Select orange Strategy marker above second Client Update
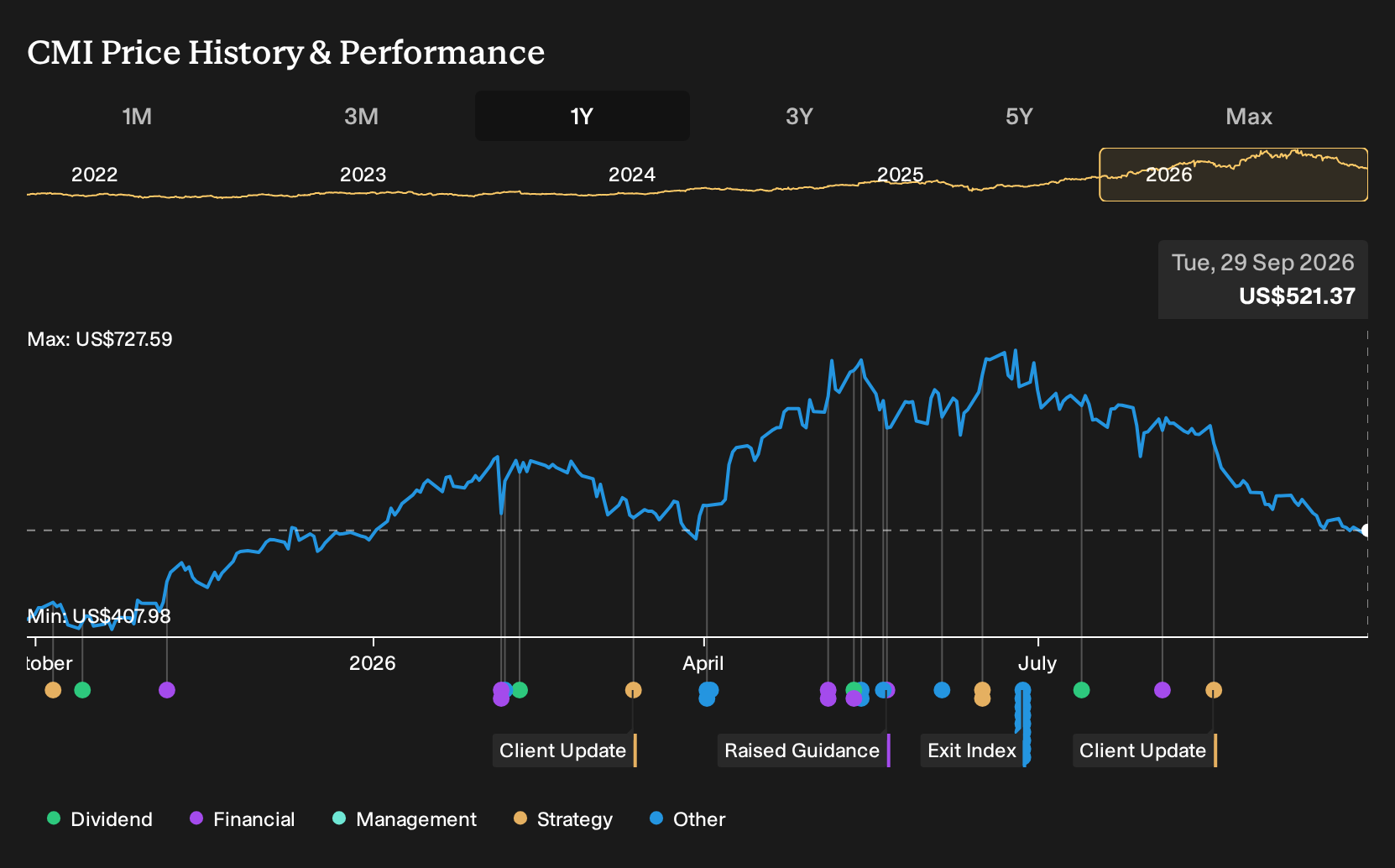The image size is (1395, 868). tap(1214, 690)
